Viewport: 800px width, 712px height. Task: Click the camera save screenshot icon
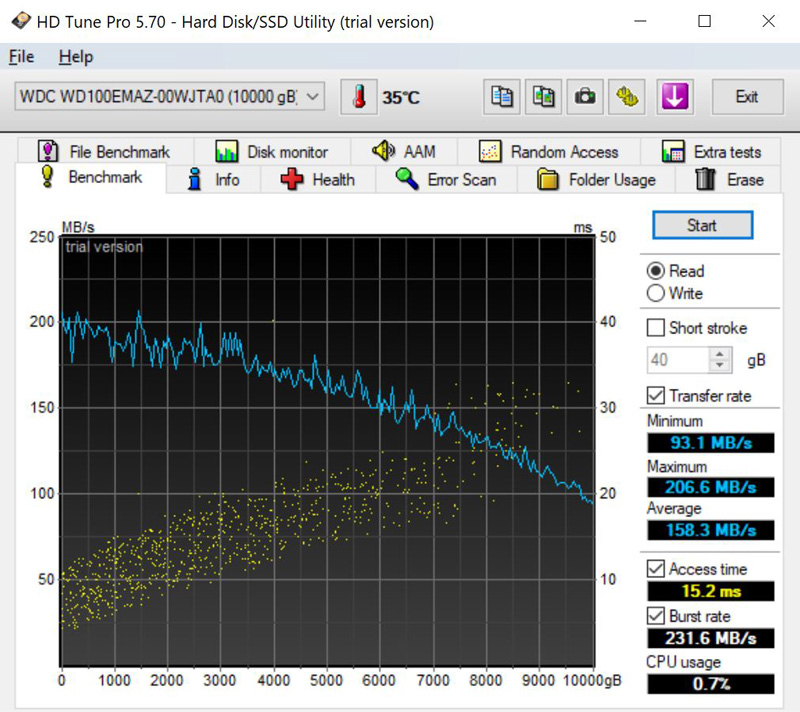coord(586,97)
